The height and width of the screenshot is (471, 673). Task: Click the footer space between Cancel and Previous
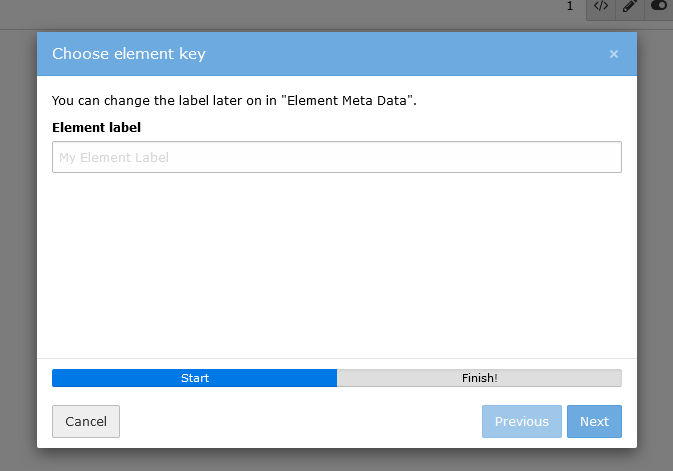coord(300,421)
